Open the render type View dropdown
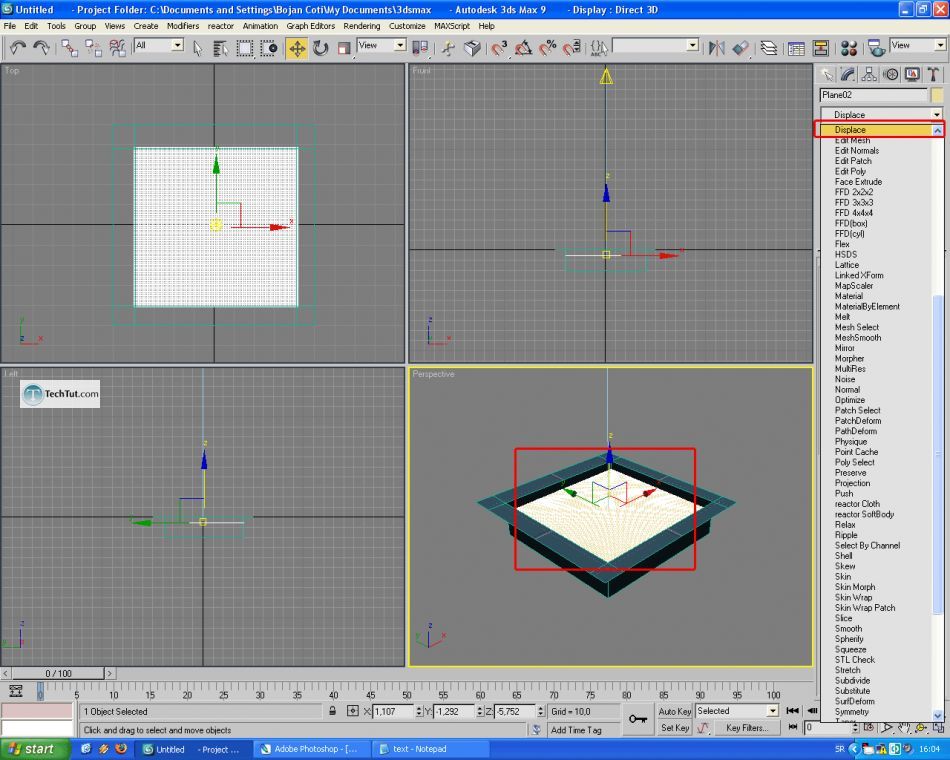The image size is (950, 760). pos(918,45)
